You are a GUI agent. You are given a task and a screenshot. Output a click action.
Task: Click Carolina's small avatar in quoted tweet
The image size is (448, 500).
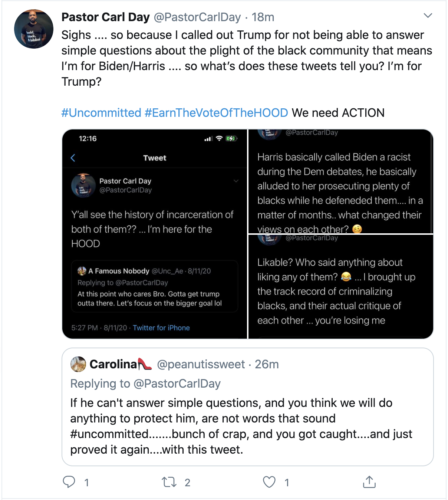78,364
